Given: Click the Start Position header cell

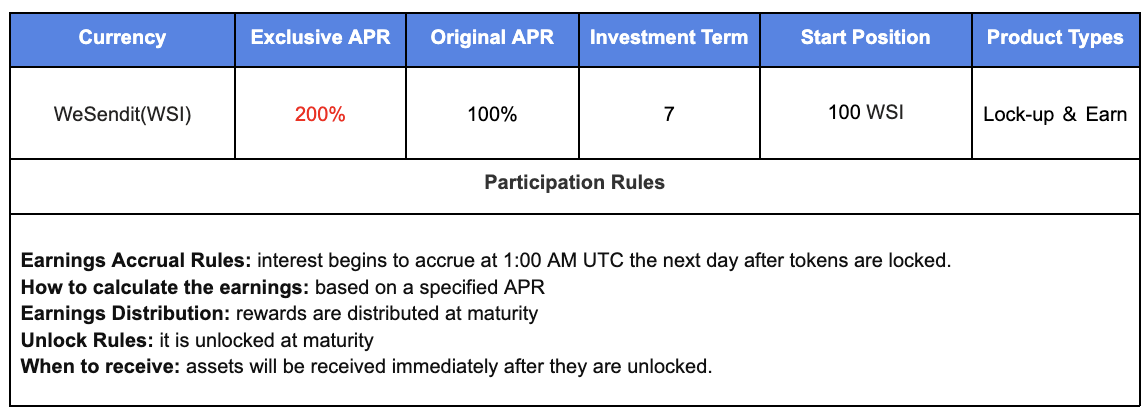Looking at the screenshot, I should point(865,38).
